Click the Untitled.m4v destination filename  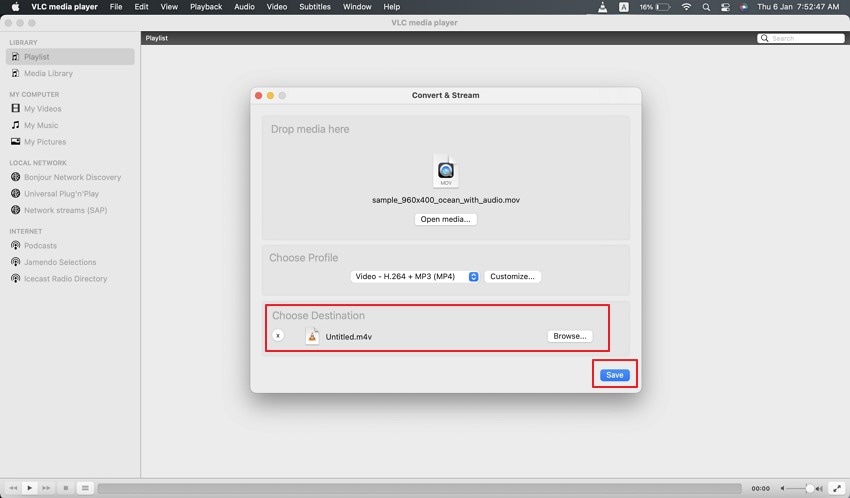349,337
